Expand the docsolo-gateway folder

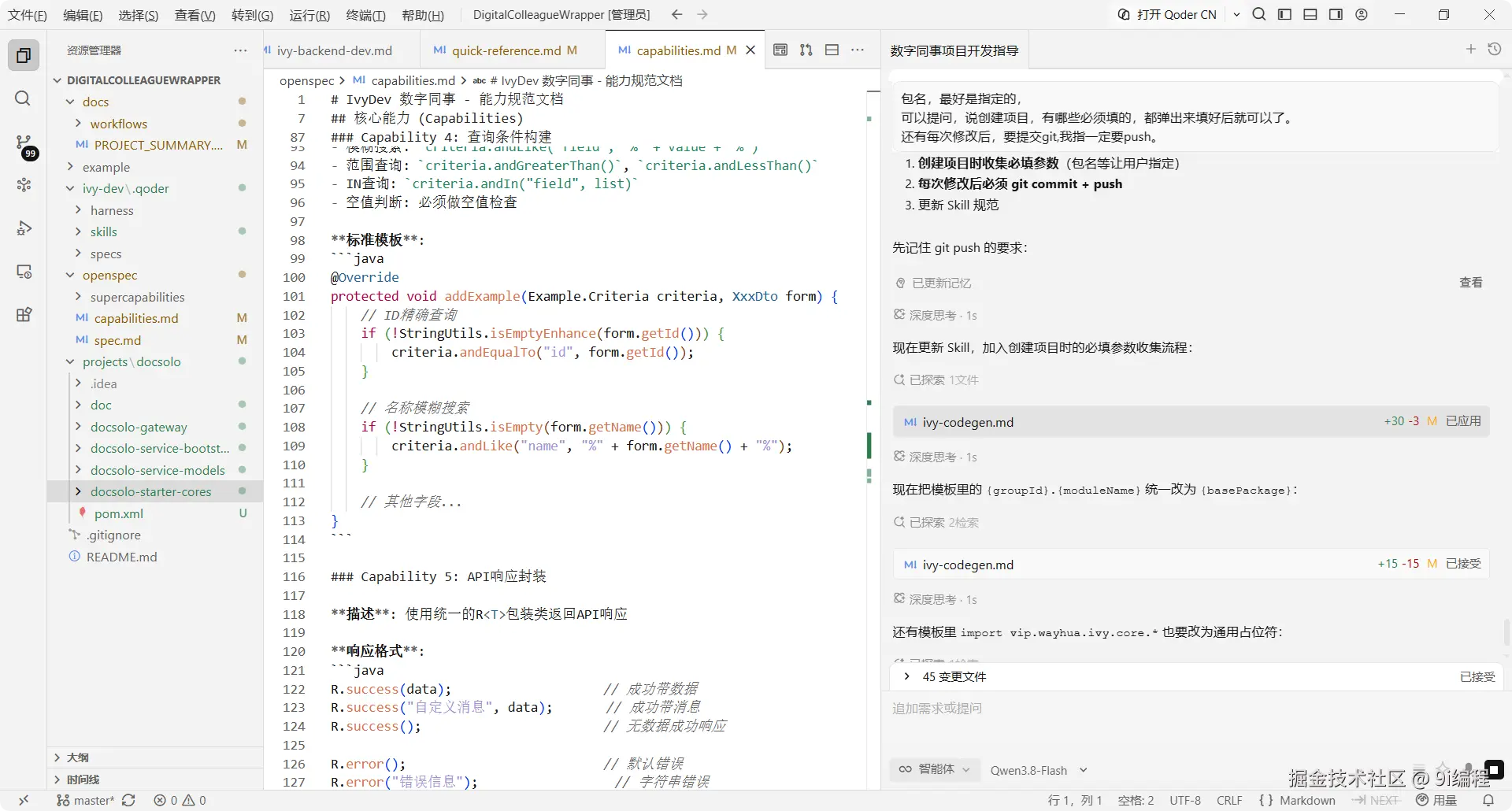click(78, 427)
